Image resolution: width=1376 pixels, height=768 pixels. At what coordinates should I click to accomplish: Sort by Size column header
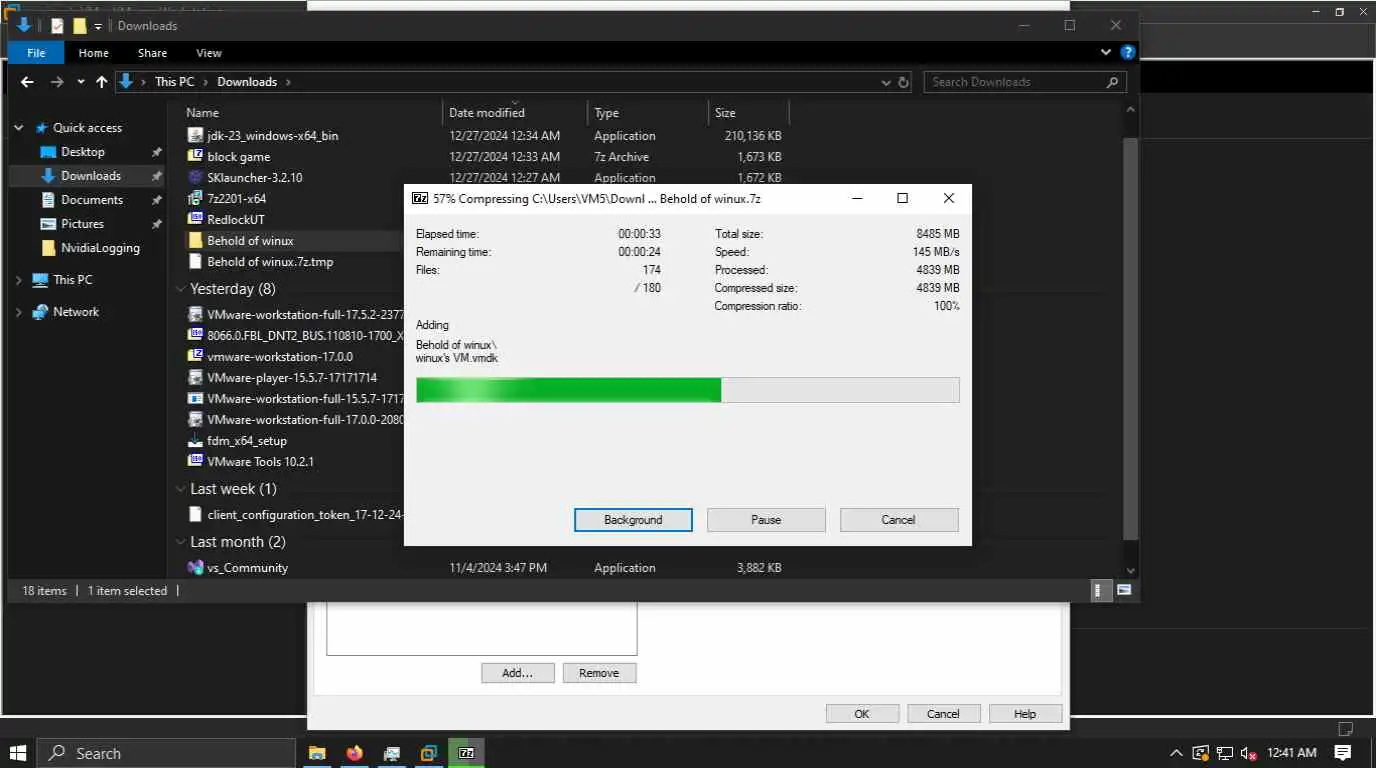tap(749, 113)
